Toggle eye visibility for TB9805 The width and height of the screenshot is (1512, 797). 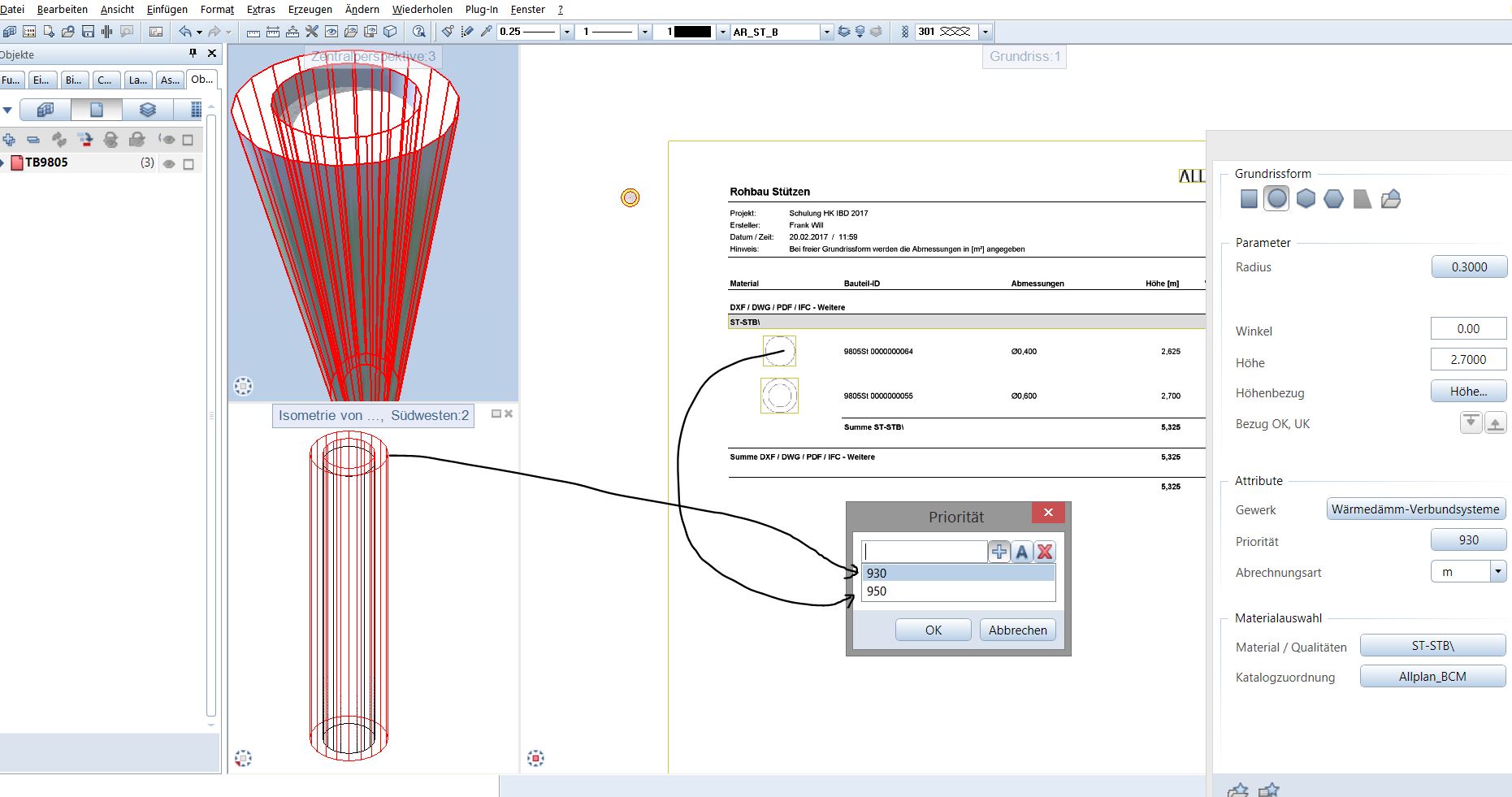[169, 163]
